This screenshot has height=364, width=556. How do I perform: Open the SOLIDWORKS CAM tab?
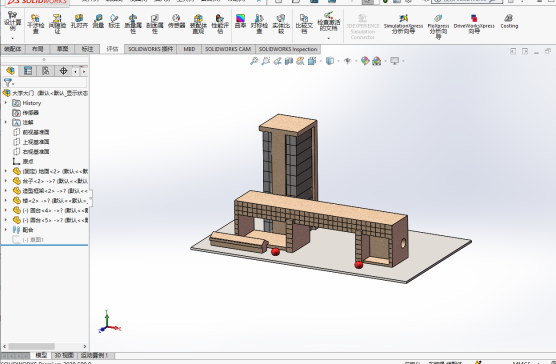click(228, 49)
